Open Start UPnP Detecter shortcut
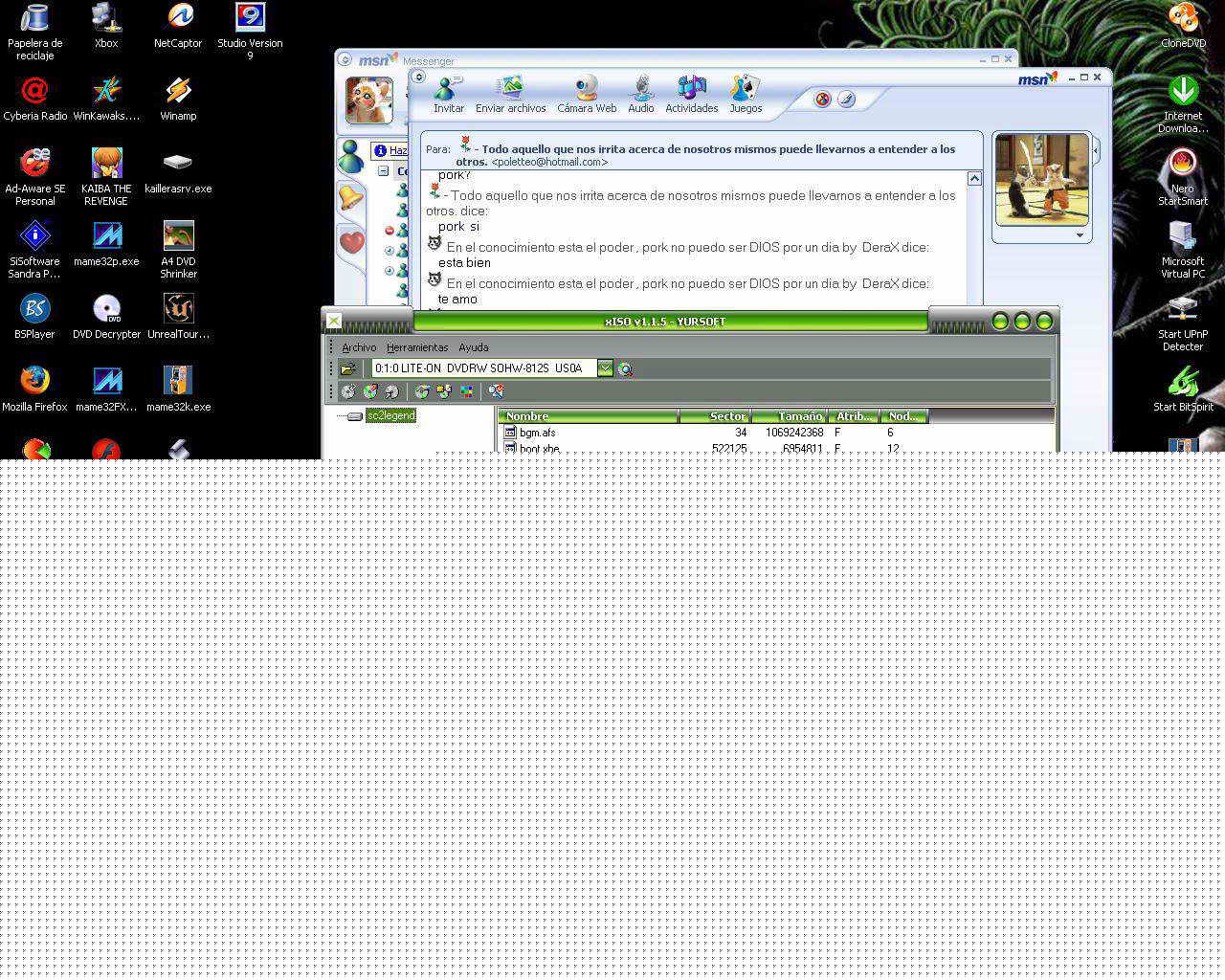1225x980 pixels. pos(1183,323)
